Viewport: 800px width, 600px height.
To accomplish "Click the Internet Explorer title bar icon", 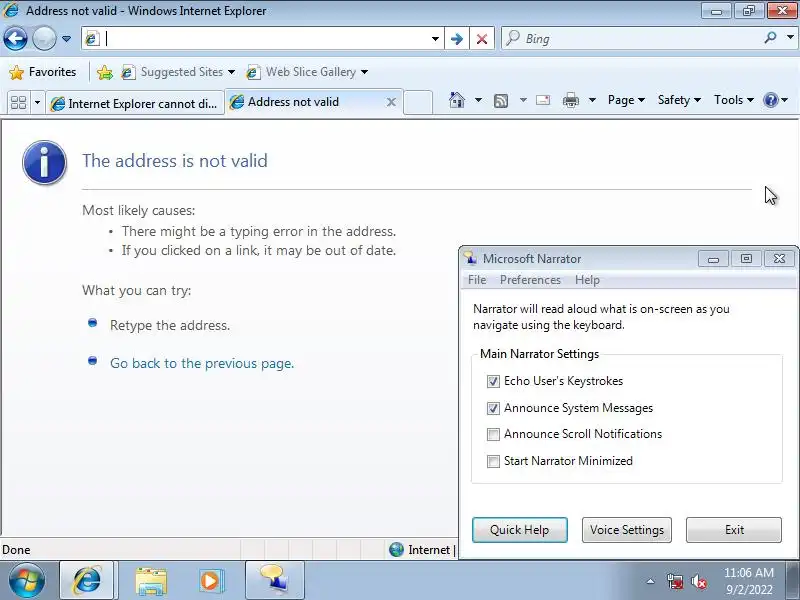I will pos(11,10).
